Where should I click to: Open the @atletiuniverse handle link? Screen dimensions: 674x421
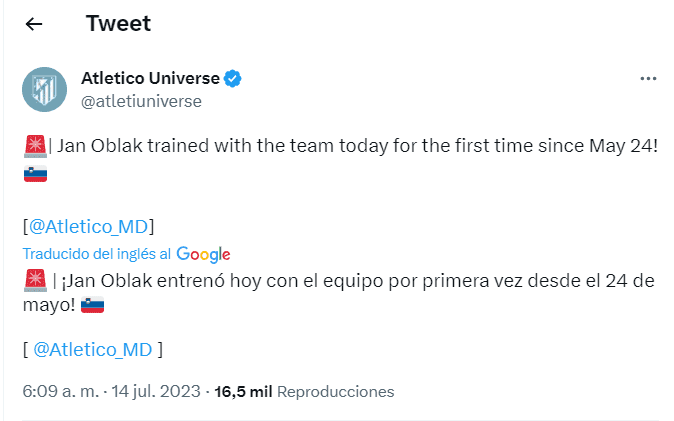[140, 101]
